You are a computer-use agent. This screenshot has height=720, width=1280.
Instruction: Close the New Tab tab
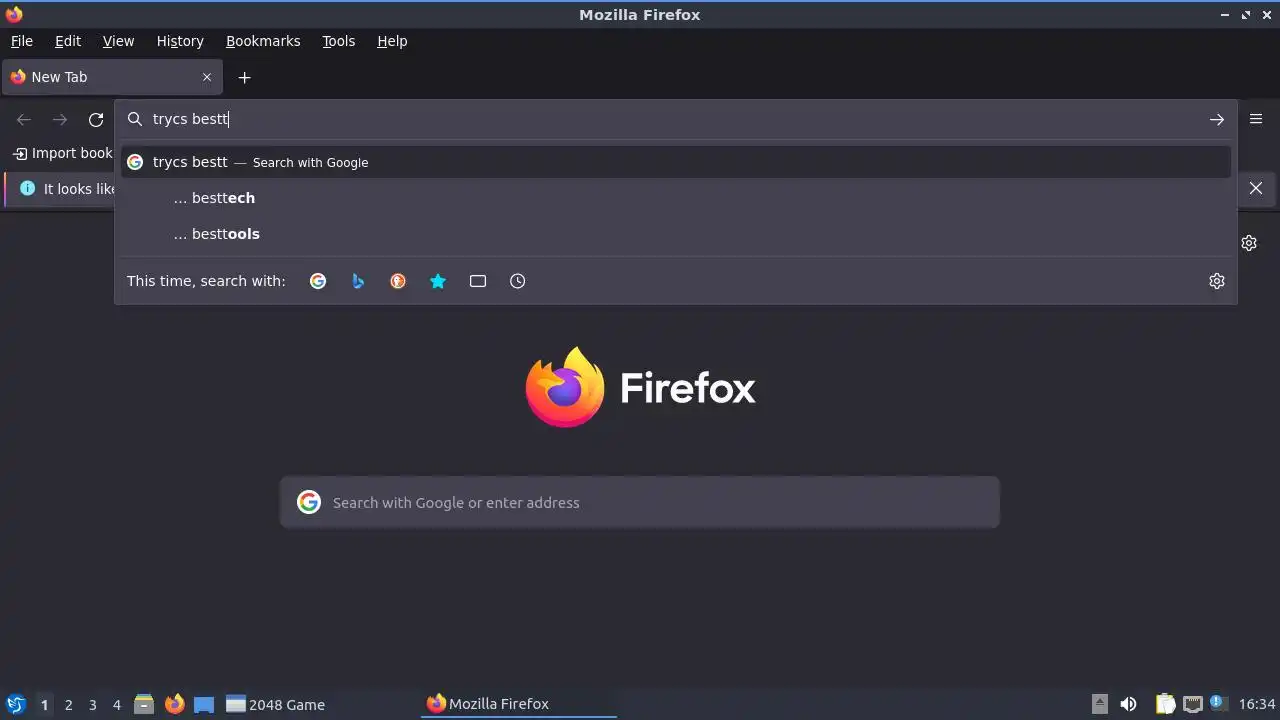[207, 77]
